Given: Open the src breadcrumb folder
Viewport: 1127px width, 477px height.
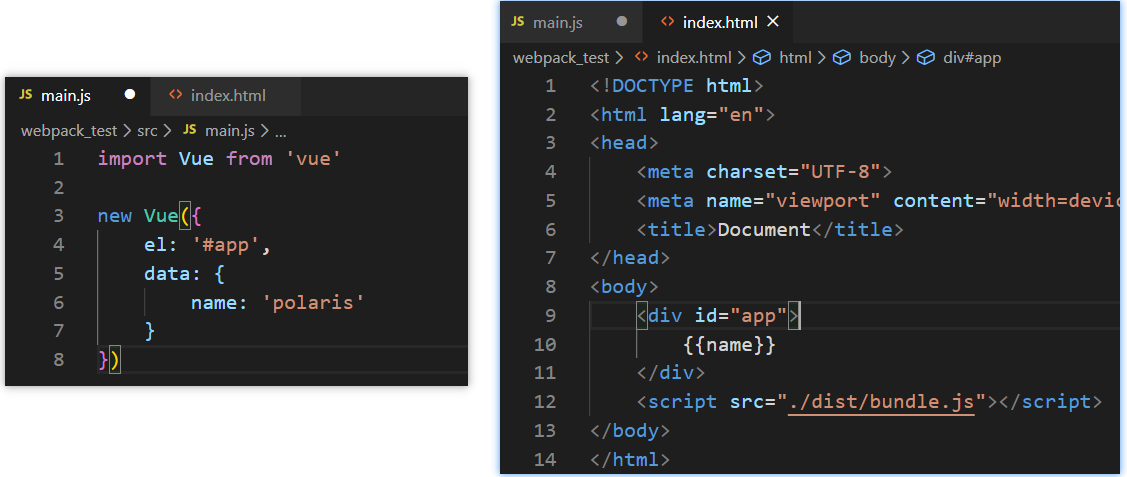Looking at the screenshot, I should [148, 131].
